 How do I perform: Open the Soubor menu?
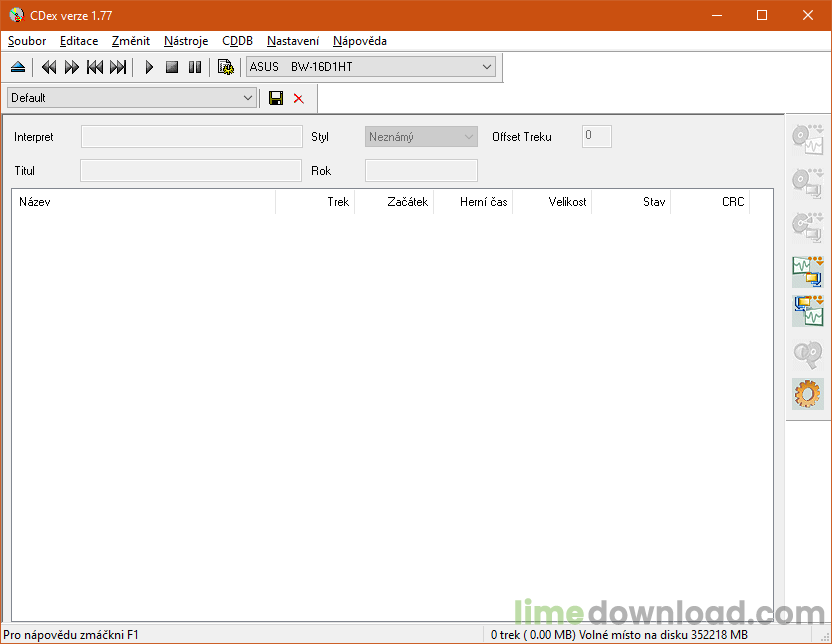coord(27,41)
